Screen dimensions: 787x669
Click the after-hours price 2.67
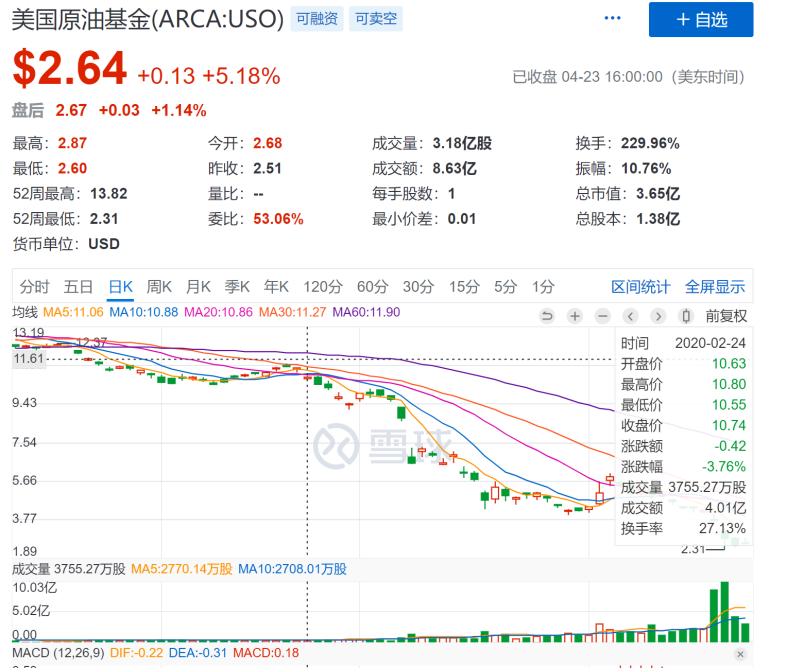[71, 110]
